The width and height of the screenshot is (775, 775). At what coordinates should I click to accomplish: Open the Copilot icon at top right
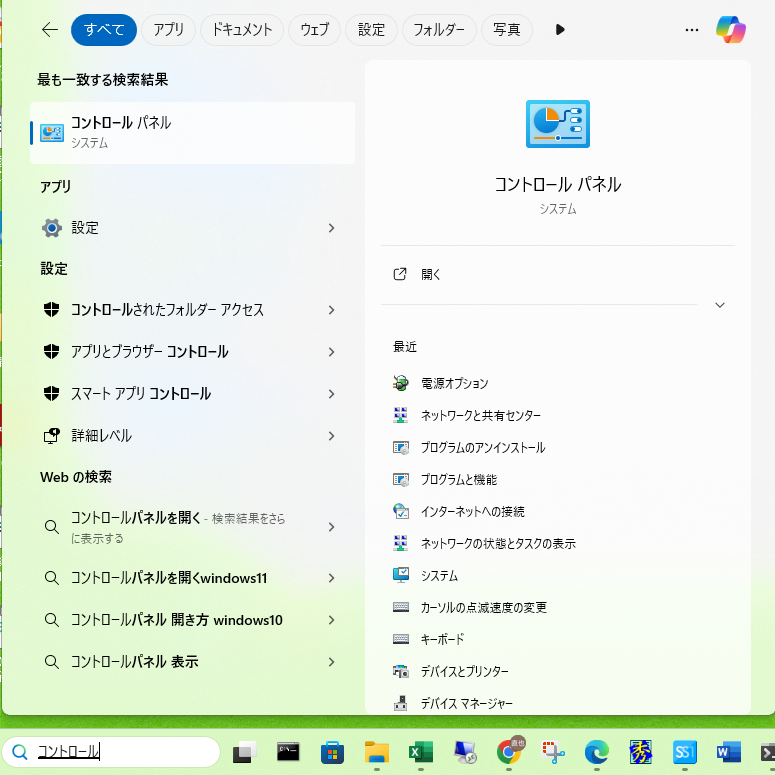731,30
